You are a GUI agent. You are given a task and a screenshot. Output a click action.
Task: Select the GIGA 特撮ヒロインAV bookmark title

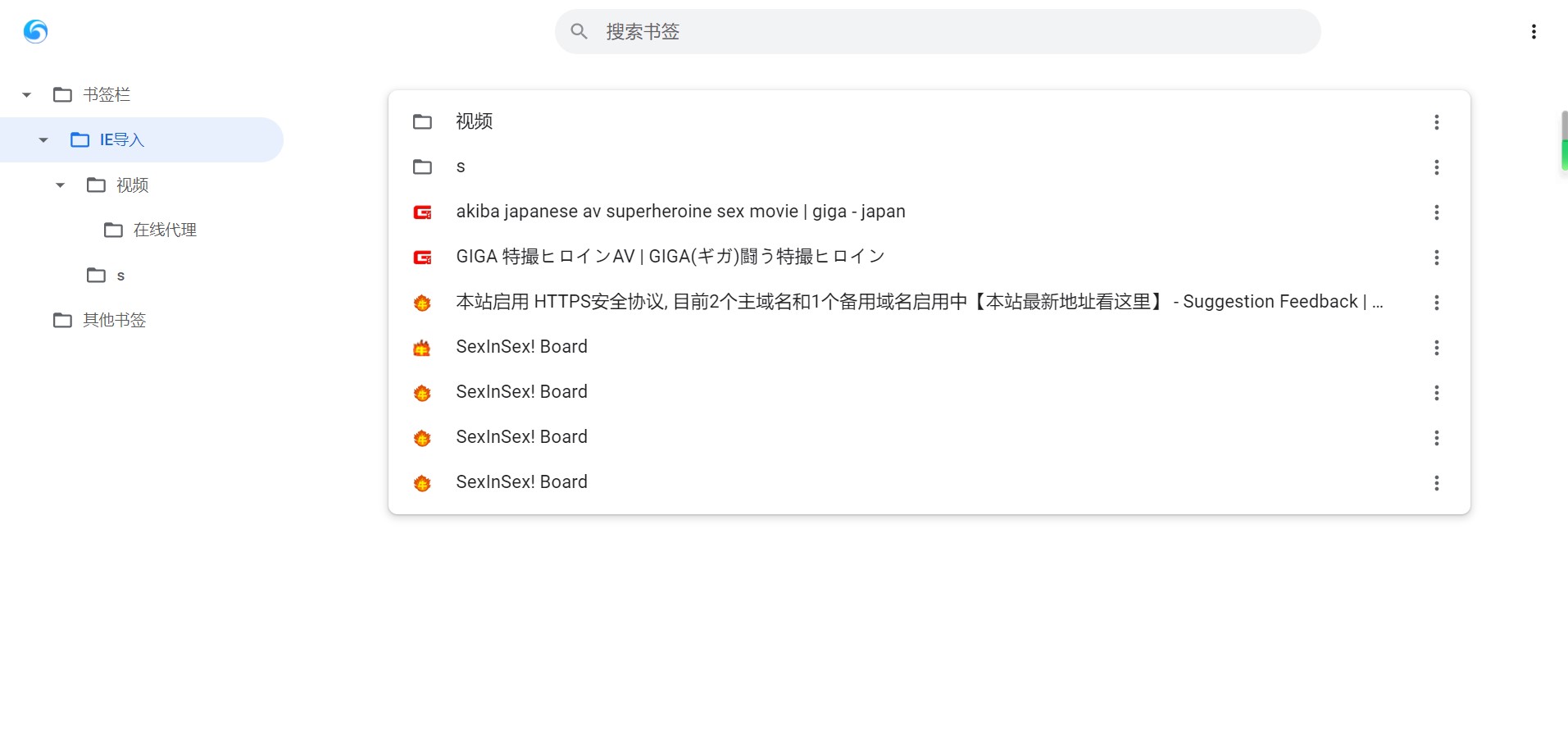670,257
